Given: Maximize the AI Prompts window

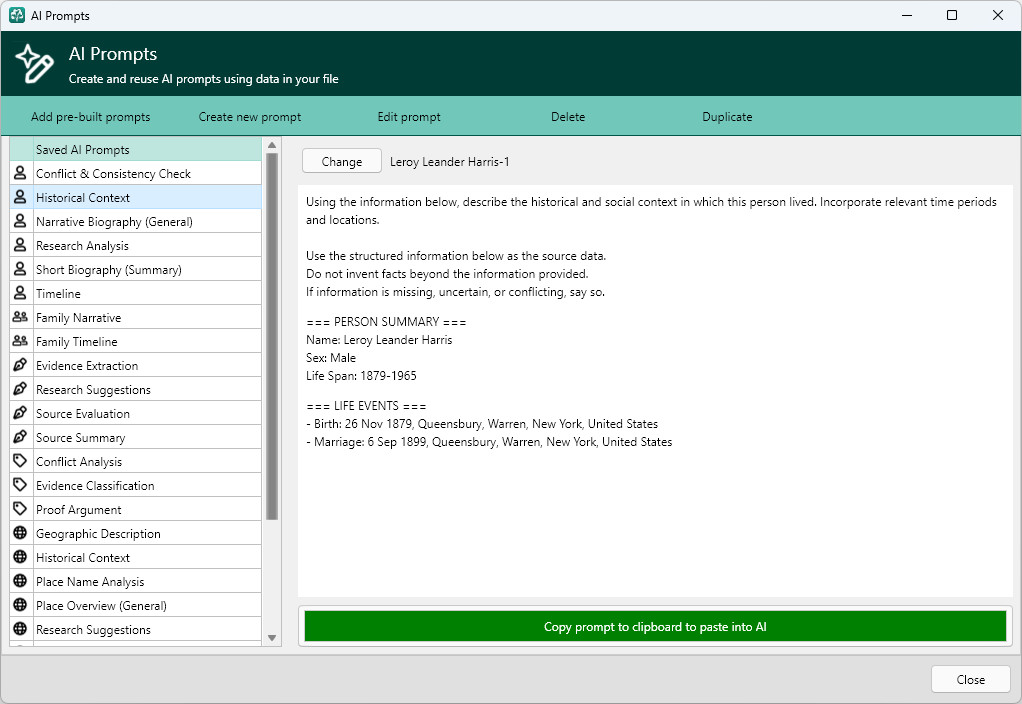Looking at the screenshot, I should click(952, 15).
